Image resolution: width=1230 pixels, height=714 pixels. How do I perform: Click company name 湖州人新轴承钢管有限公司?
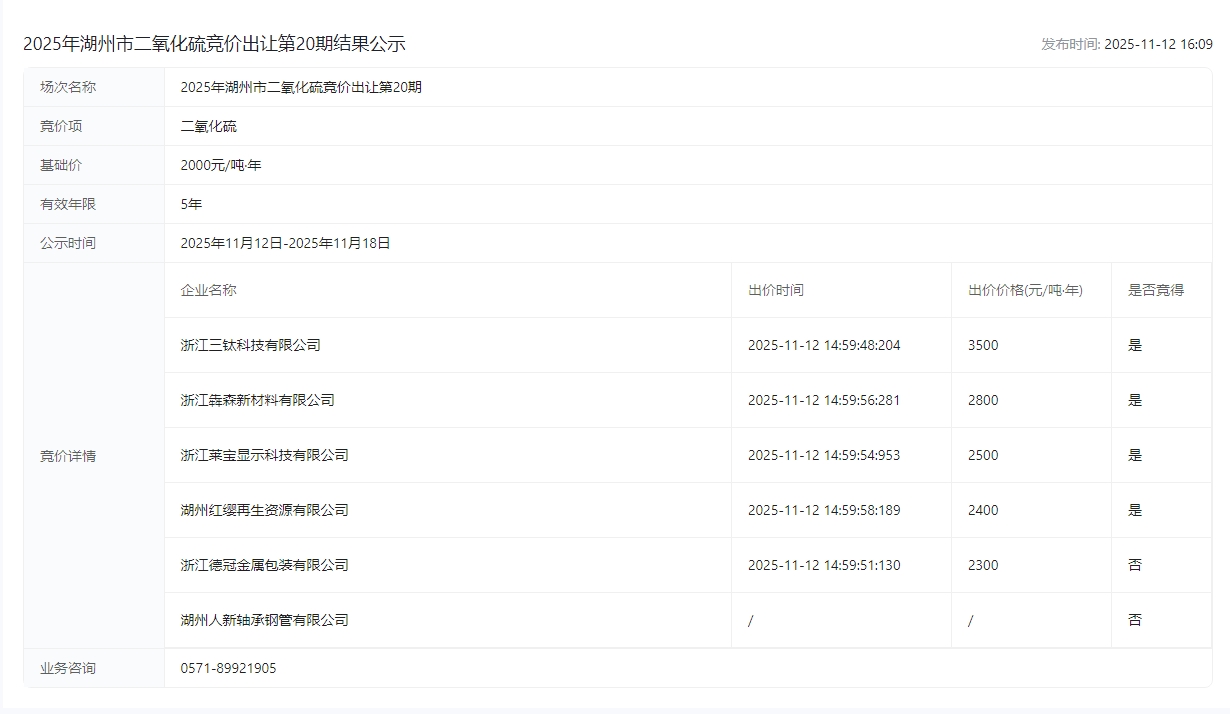264,620
